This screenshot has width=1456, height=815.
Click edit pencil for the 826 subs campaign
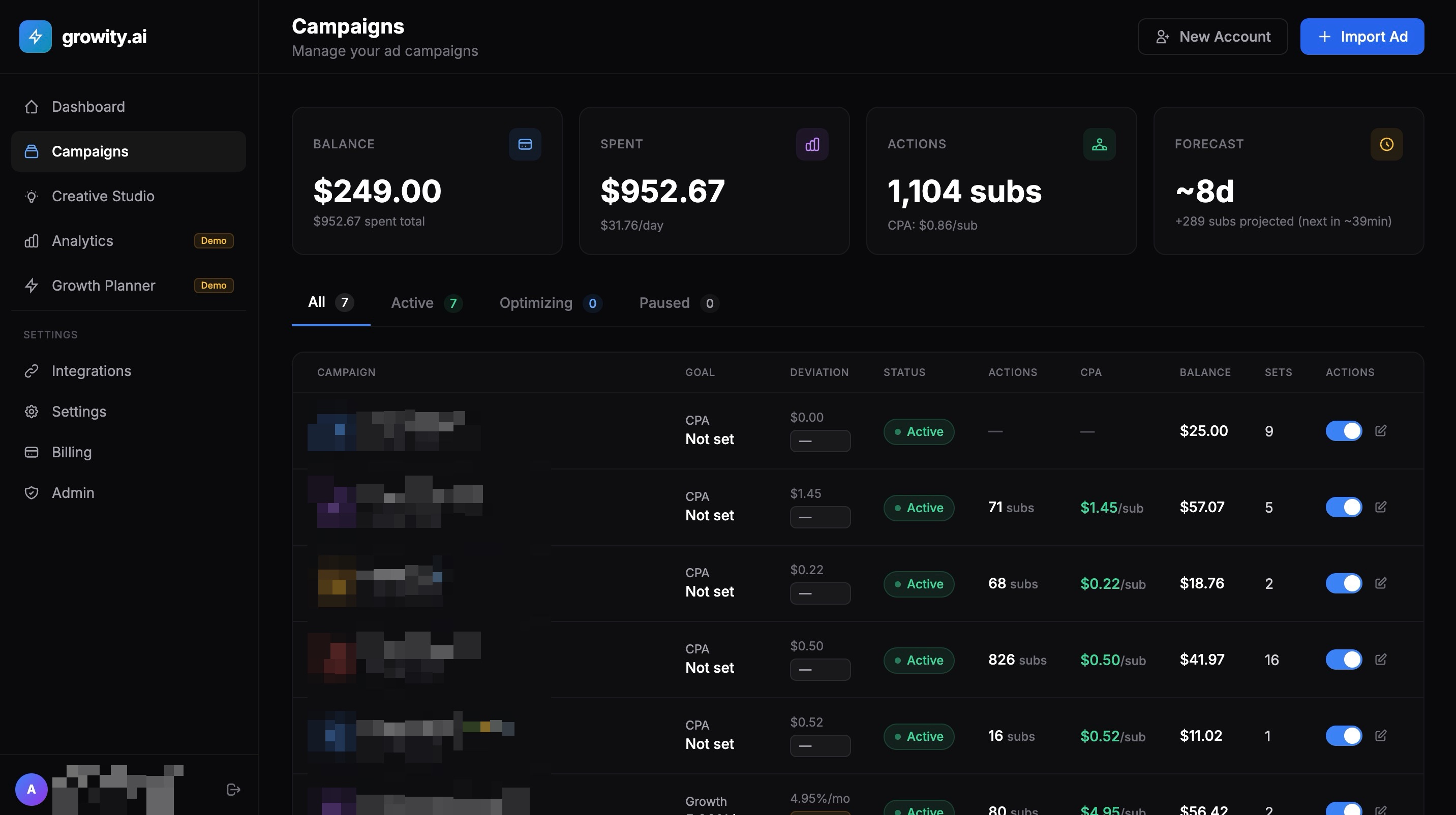tap(1380, 659)
